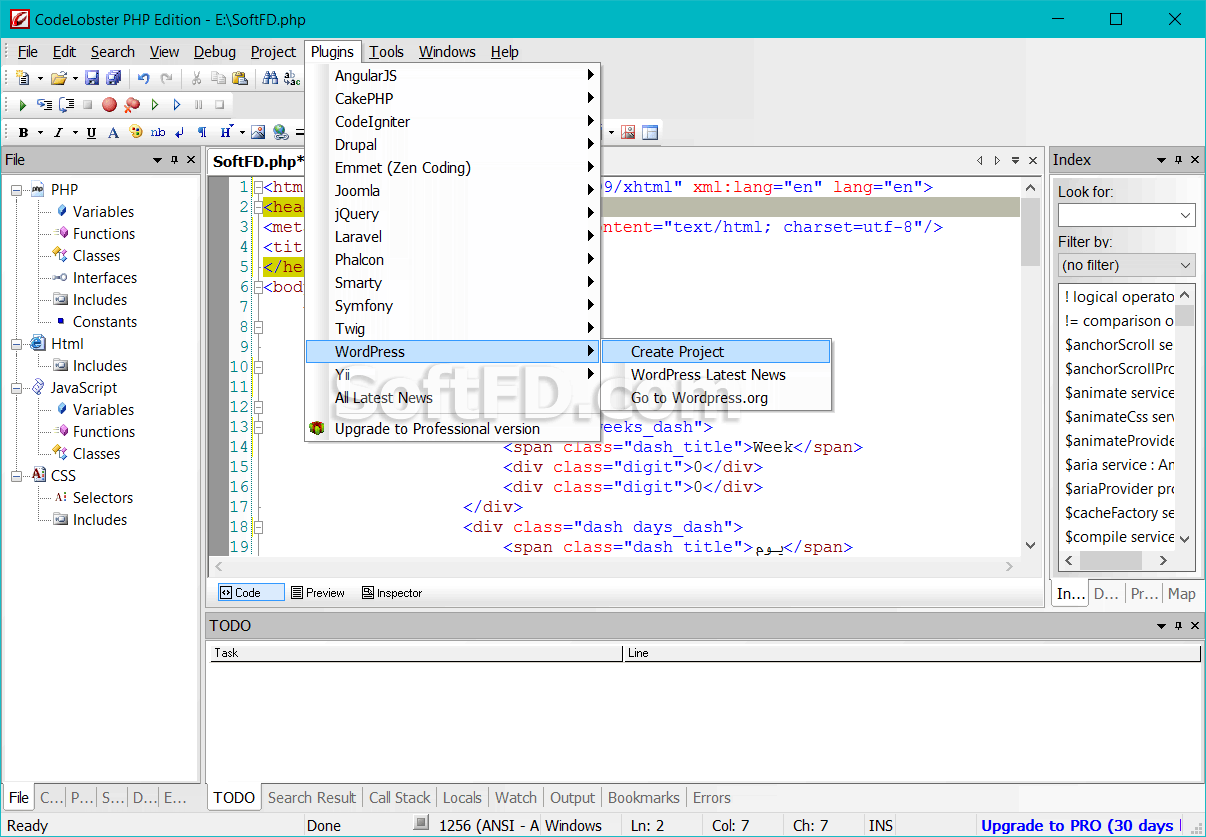Open the Bookmarks tab
The image size is (1206, 837).
click(x=644, y=798)
